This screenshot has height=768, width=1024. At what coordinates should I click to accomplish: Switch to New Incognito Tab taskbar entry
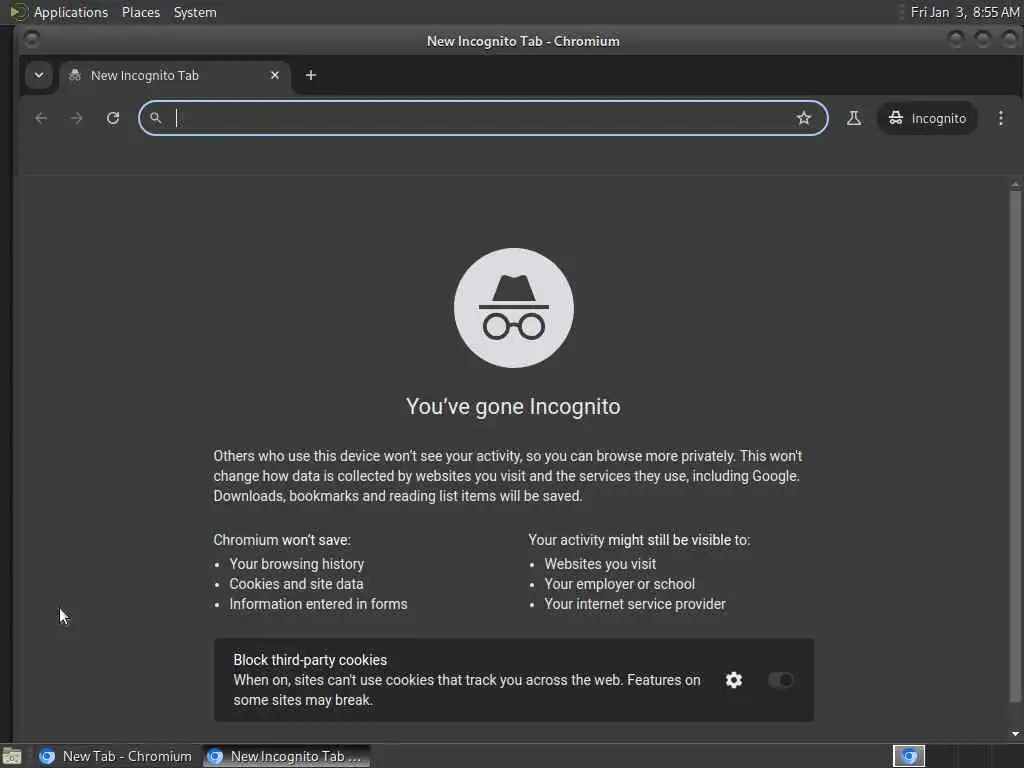[286, 756]
